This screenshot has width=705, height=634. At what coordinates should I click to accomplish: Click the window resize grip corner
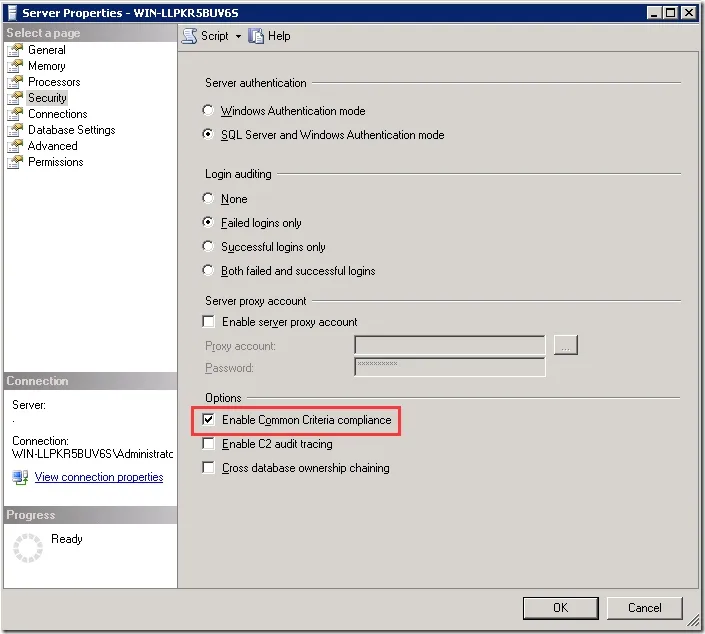pos(693,621)
